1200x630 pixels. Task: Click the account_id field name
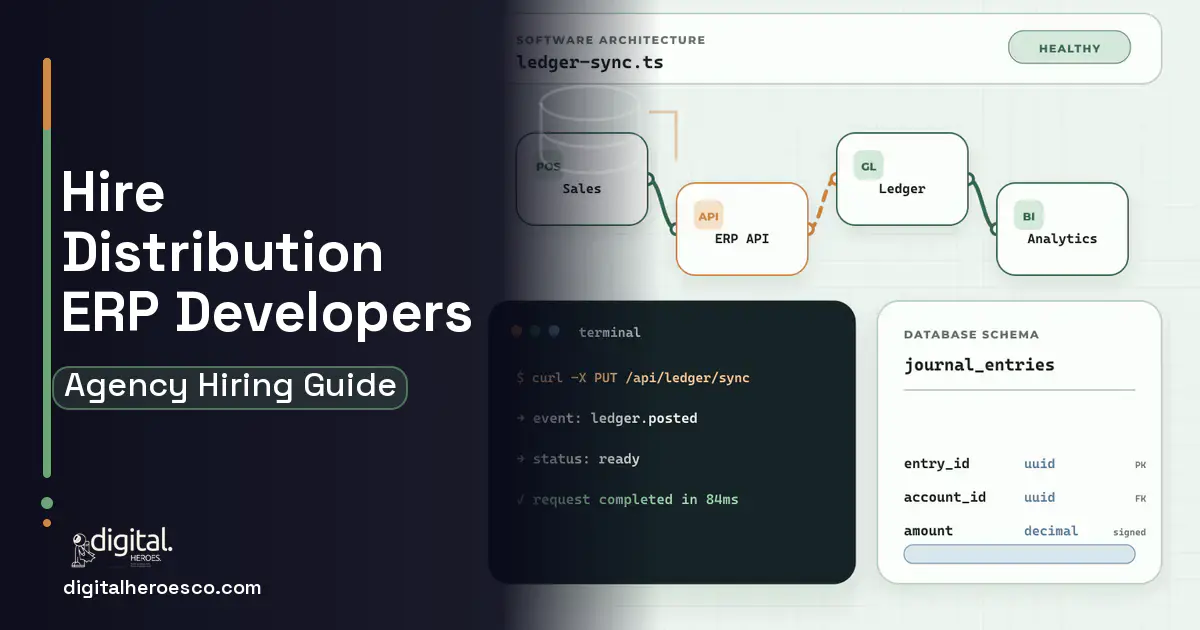[x=945, y=497]
